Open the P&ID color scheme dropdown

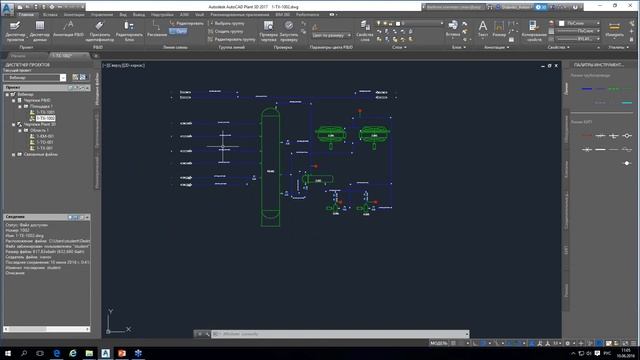point(331,36)
